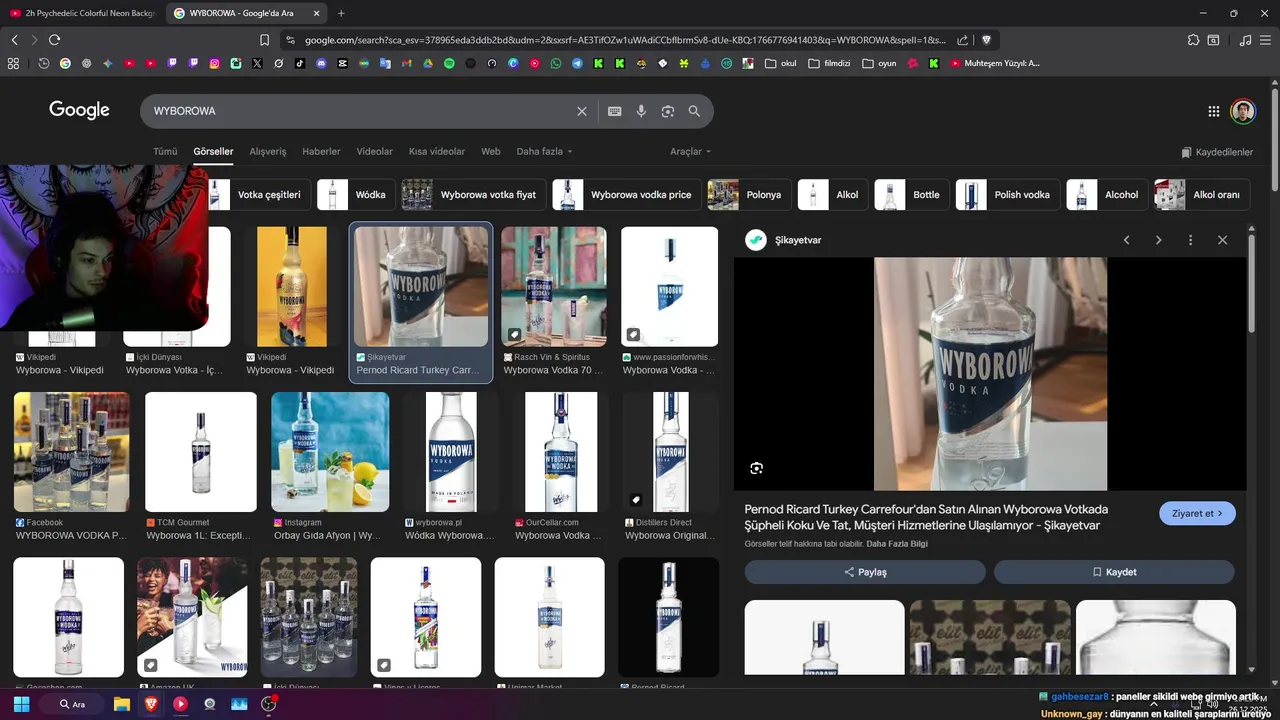Image resolution: width=1280 pixels, height=720 pixels.
Task: Switch to the Videolar tab
Action: 375,152
